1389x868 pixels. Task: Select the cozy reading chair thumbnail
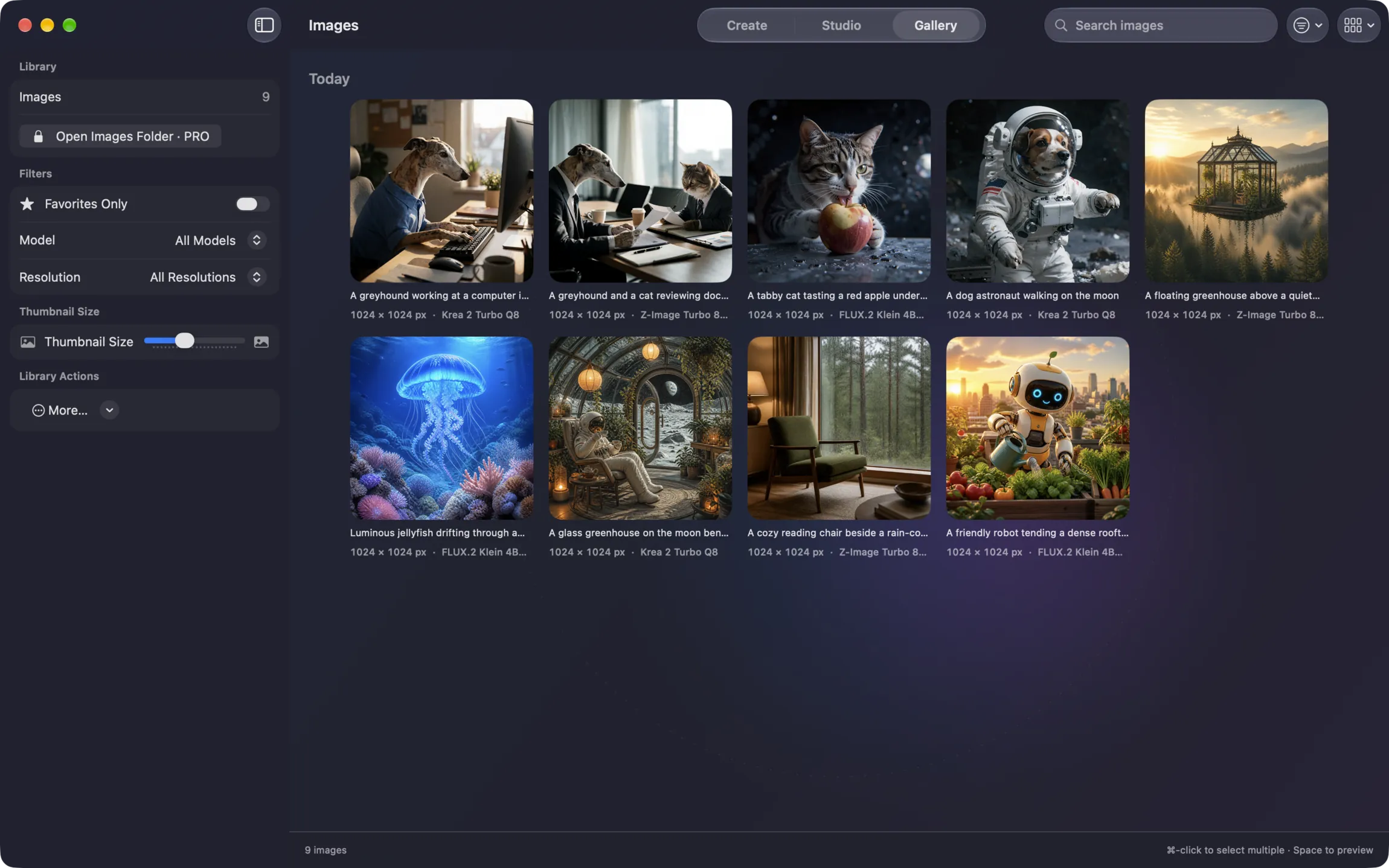coord(839,428)
